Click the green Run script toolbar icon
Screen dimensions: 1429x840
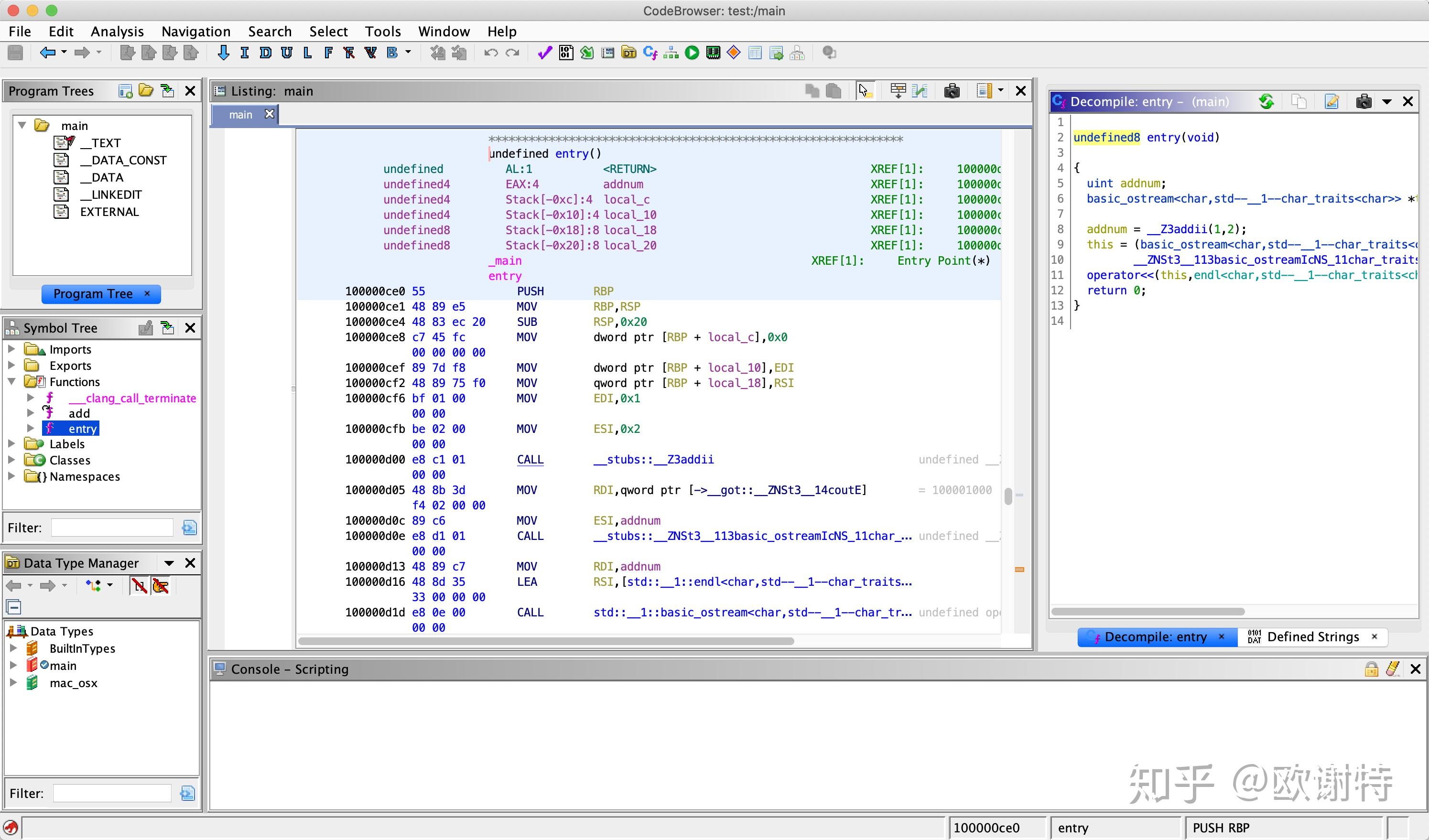[692, 53]
